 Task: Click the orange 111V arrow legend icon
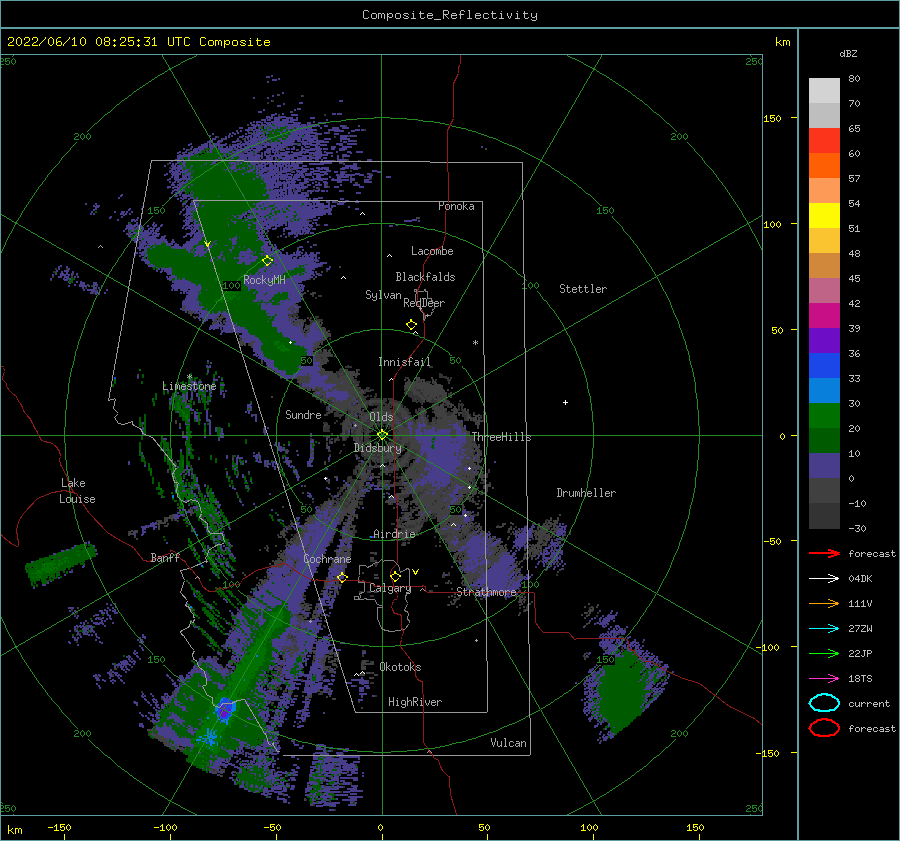pos(824,603)
